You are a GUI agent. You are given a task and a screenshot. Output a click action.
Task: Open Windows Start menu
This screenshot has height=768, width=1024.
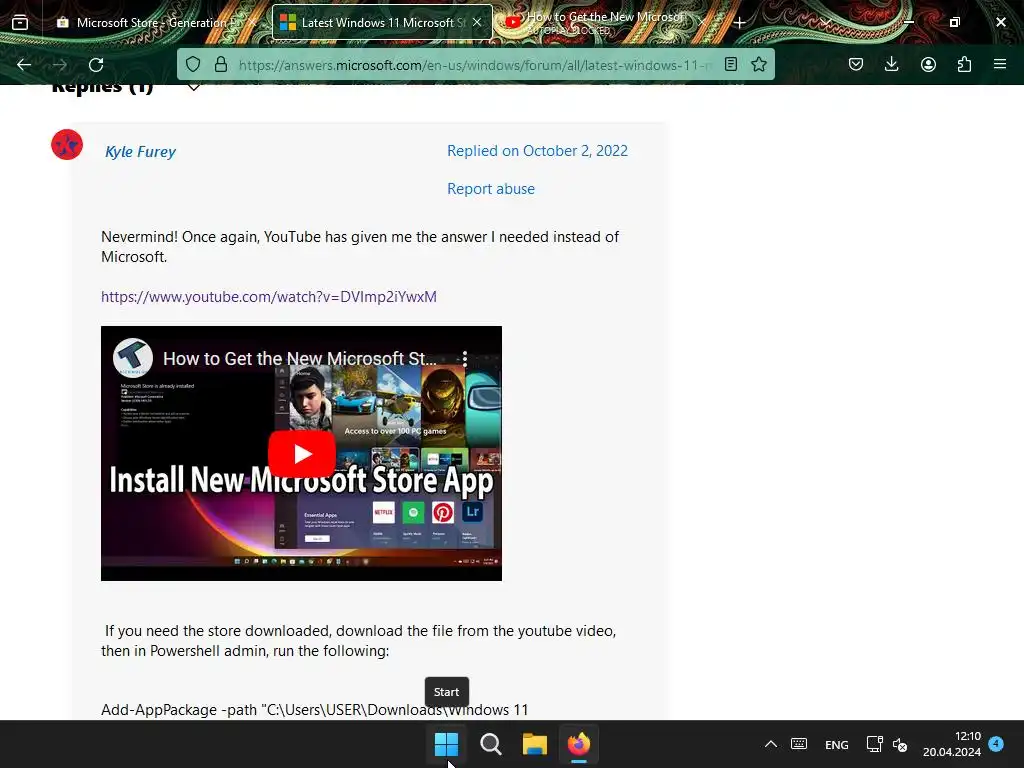click(447, 744)
